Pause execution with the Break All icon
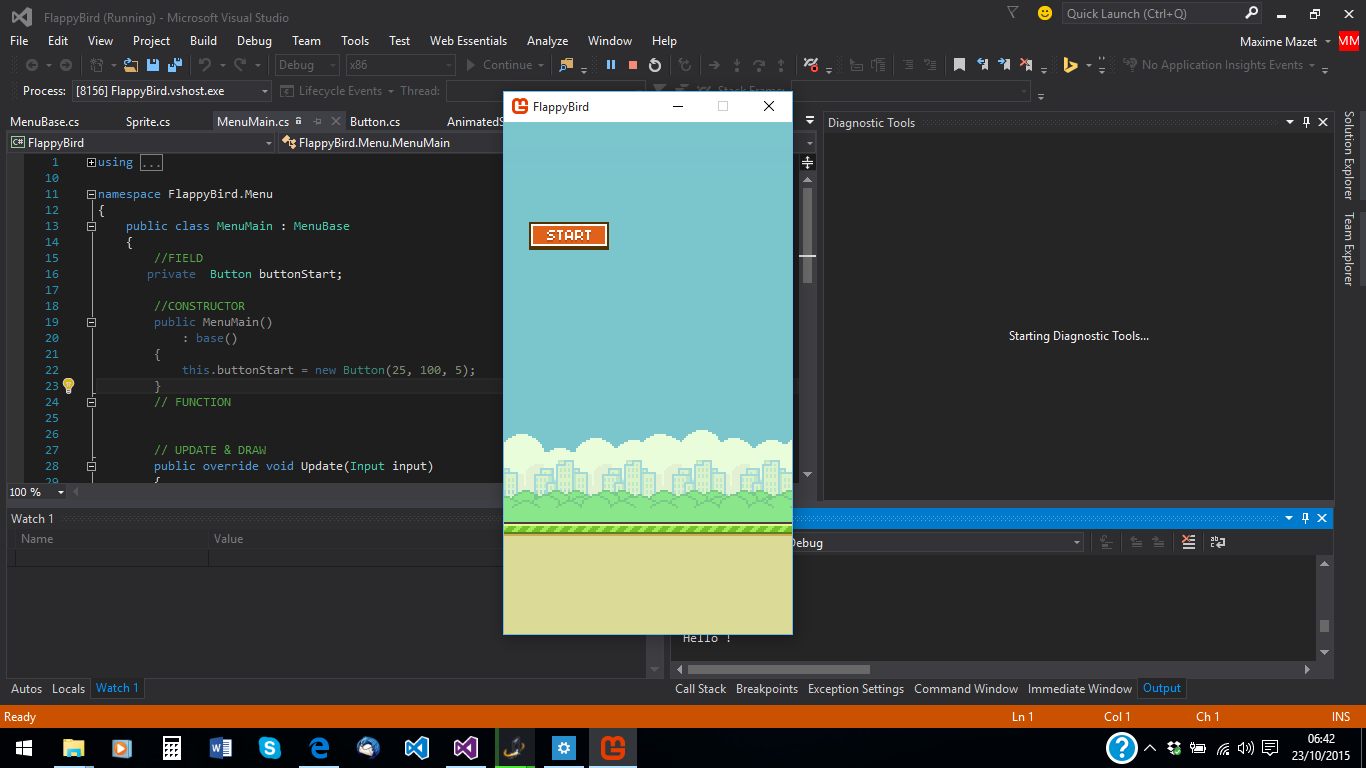Screen dimensions: 1366x768 [x=611, y=63]
